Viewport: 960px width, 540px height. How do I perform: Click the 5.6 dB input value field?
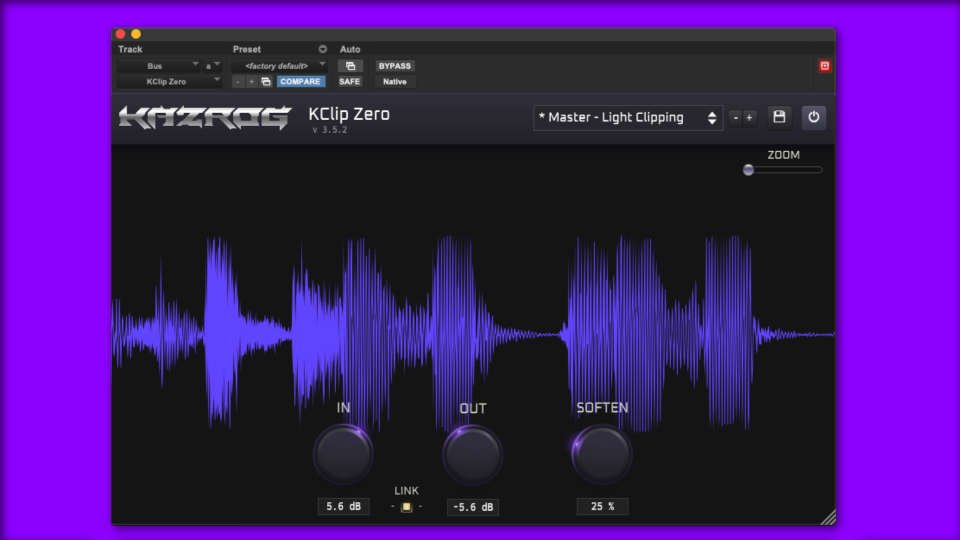(343, 506)
